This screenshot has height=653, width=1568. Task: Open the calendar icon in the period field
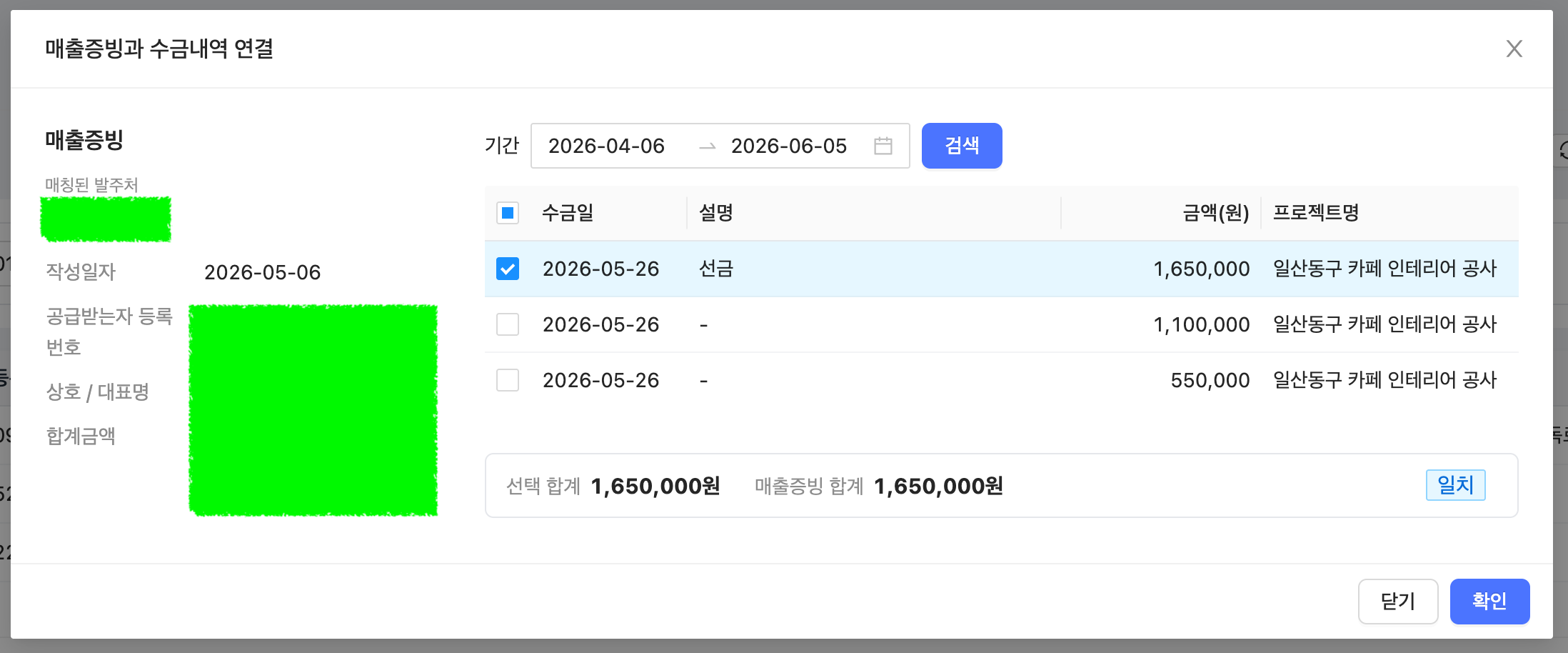coord(883,146)
